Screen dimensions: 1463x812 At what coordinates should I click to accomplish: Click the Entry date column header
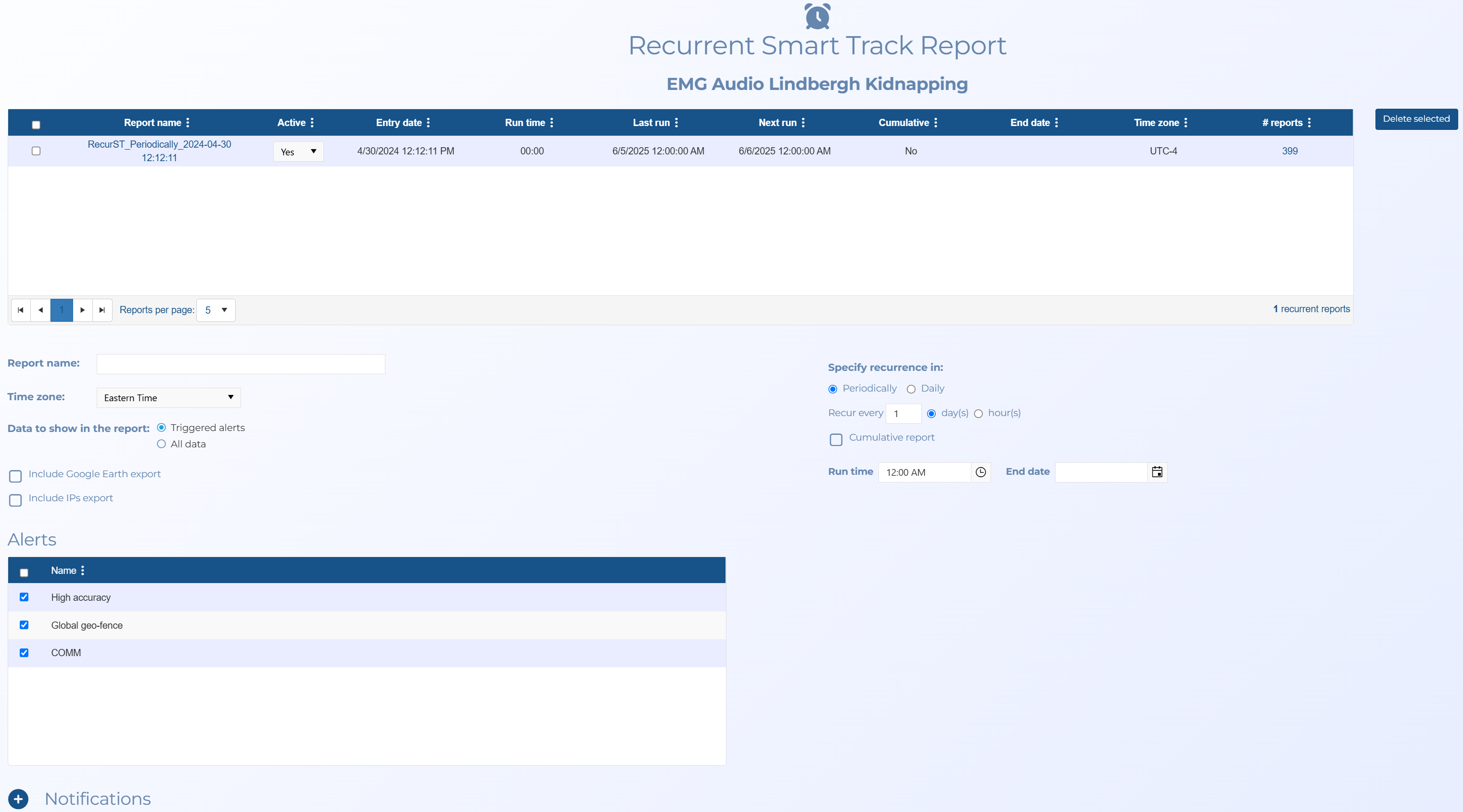[399, 123]
